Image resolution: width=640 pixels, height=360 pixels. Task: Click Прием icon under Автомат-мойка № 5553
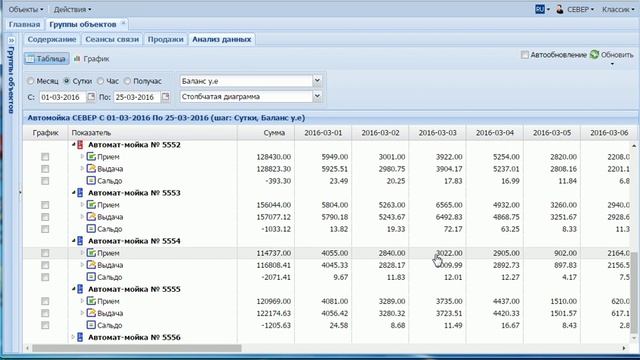(x=91, y=204)
